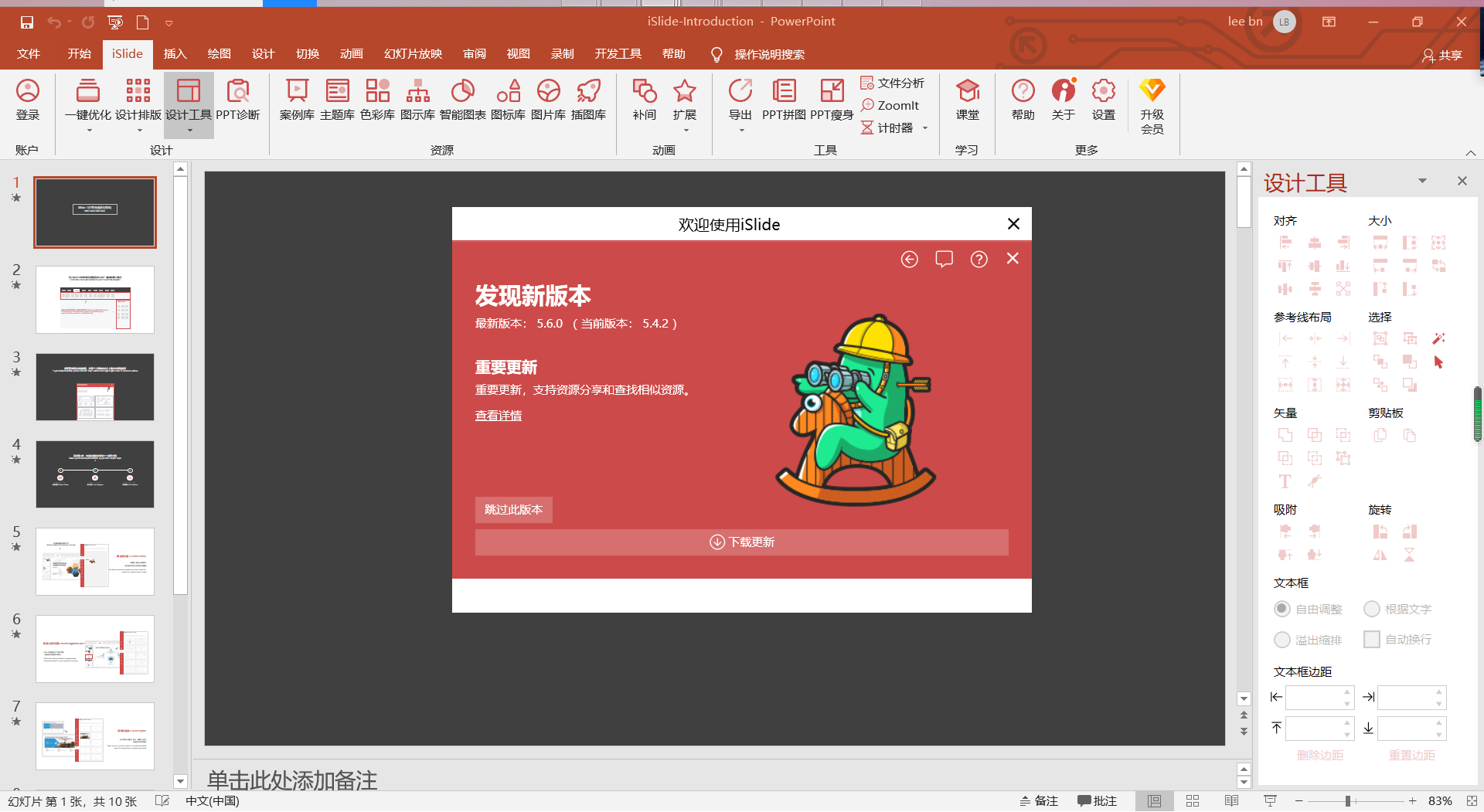The height and width of the screenshot is (812, 1484).
Task: Click the zoom out minus button
Action: [1299, 801]
